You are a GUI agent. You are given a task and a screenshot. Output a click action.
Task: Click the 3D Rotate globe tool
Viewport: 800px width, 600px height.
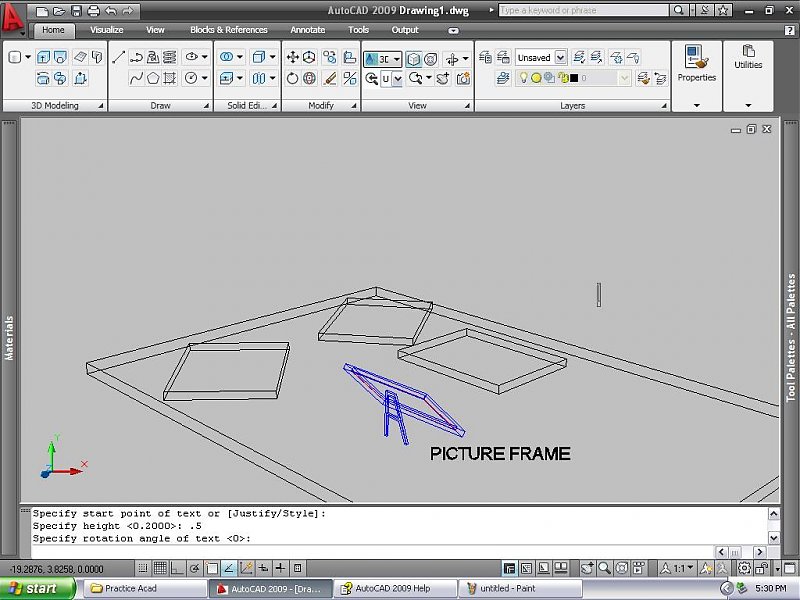click(x=309, y=79)
